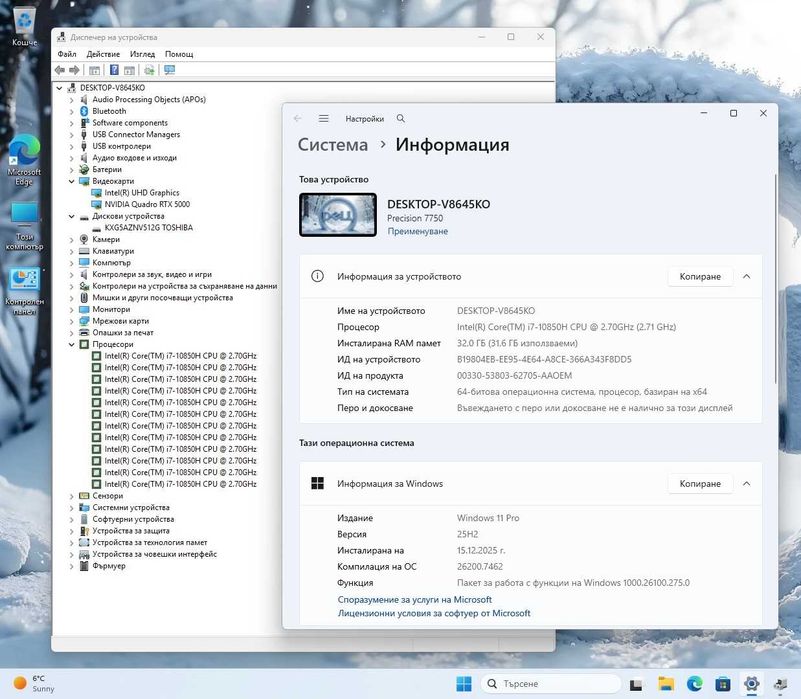Click Копиране for Windows information
This screenshot has width=801, height=699.
(700, 483)
